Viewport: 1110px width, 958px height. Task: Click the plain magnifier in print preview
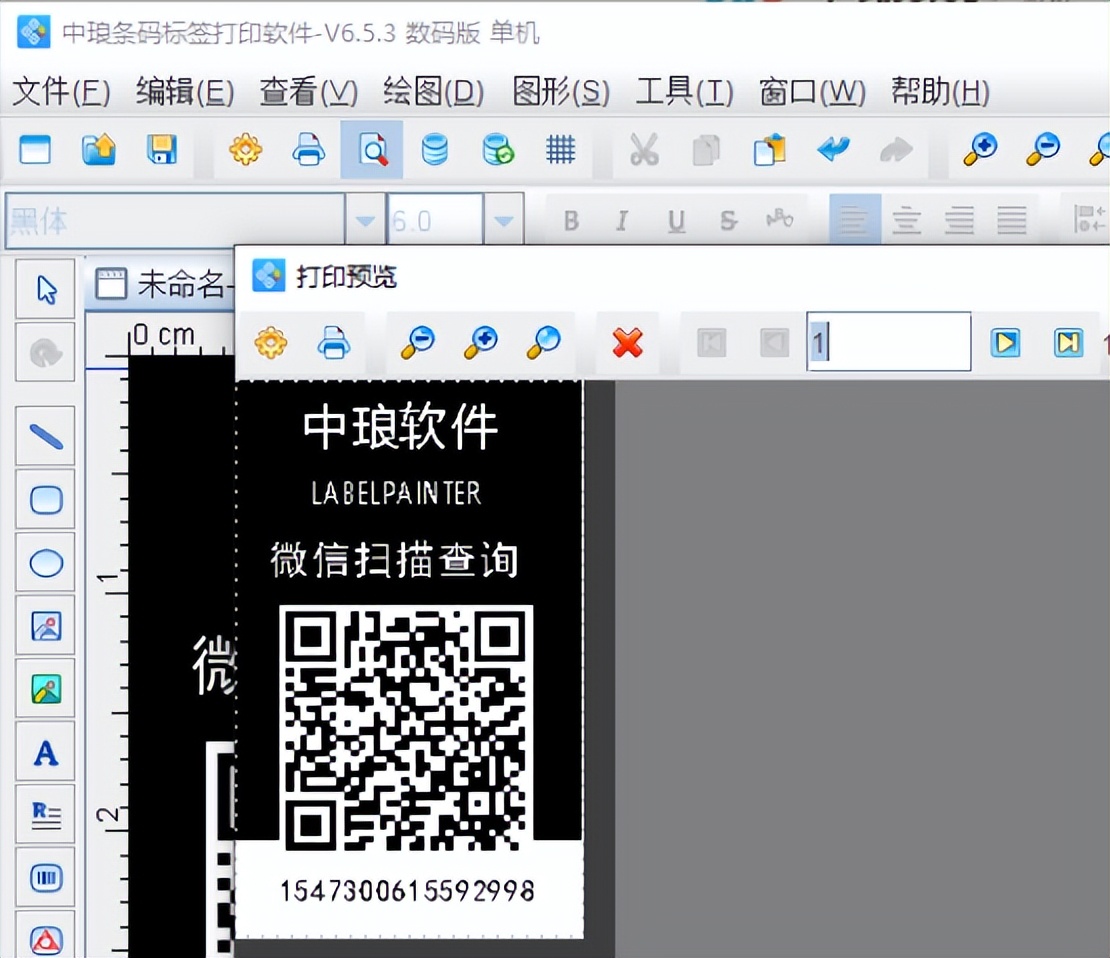tap(544, 343)
